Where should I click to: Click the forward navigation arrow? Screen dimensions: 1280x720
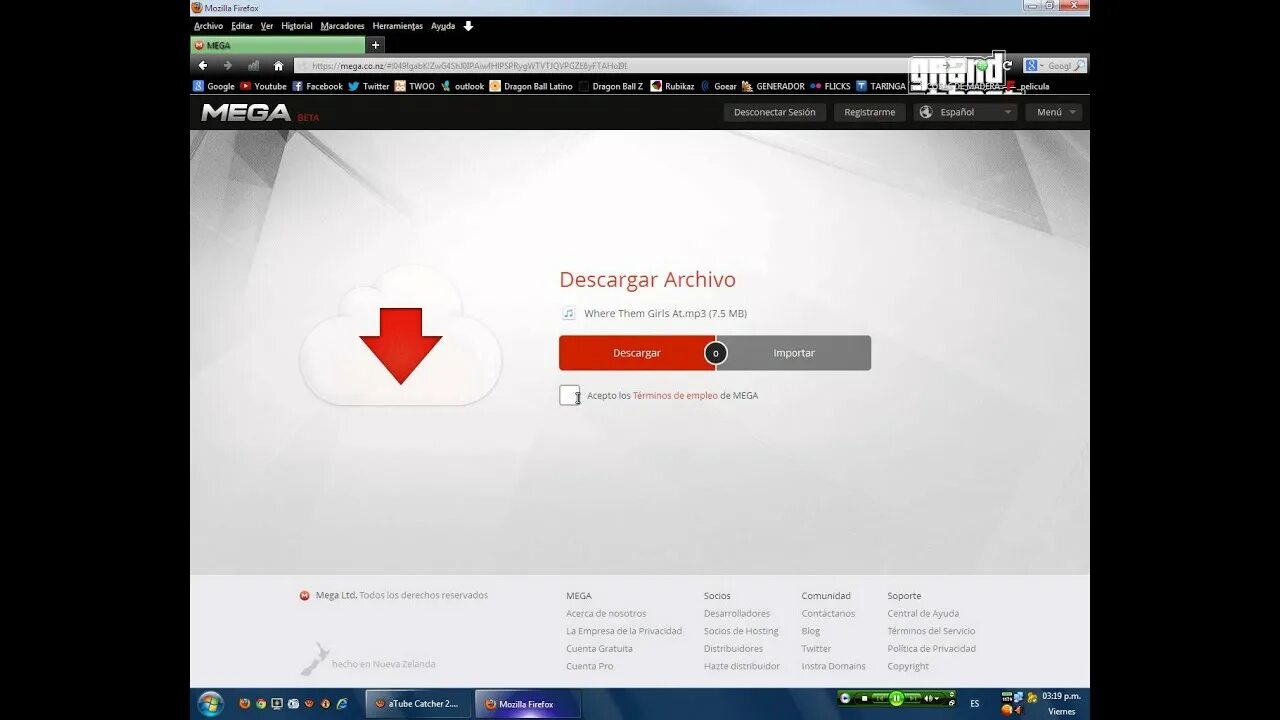(227, 66)
